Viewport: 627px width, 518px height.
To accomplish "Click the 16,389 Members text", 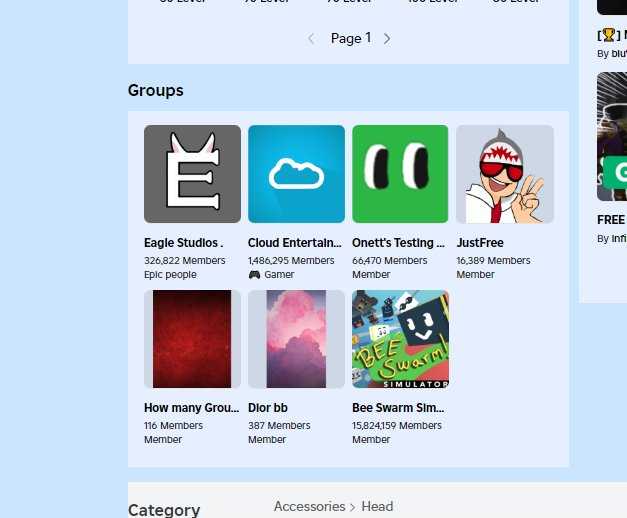I will coord(493,260).
